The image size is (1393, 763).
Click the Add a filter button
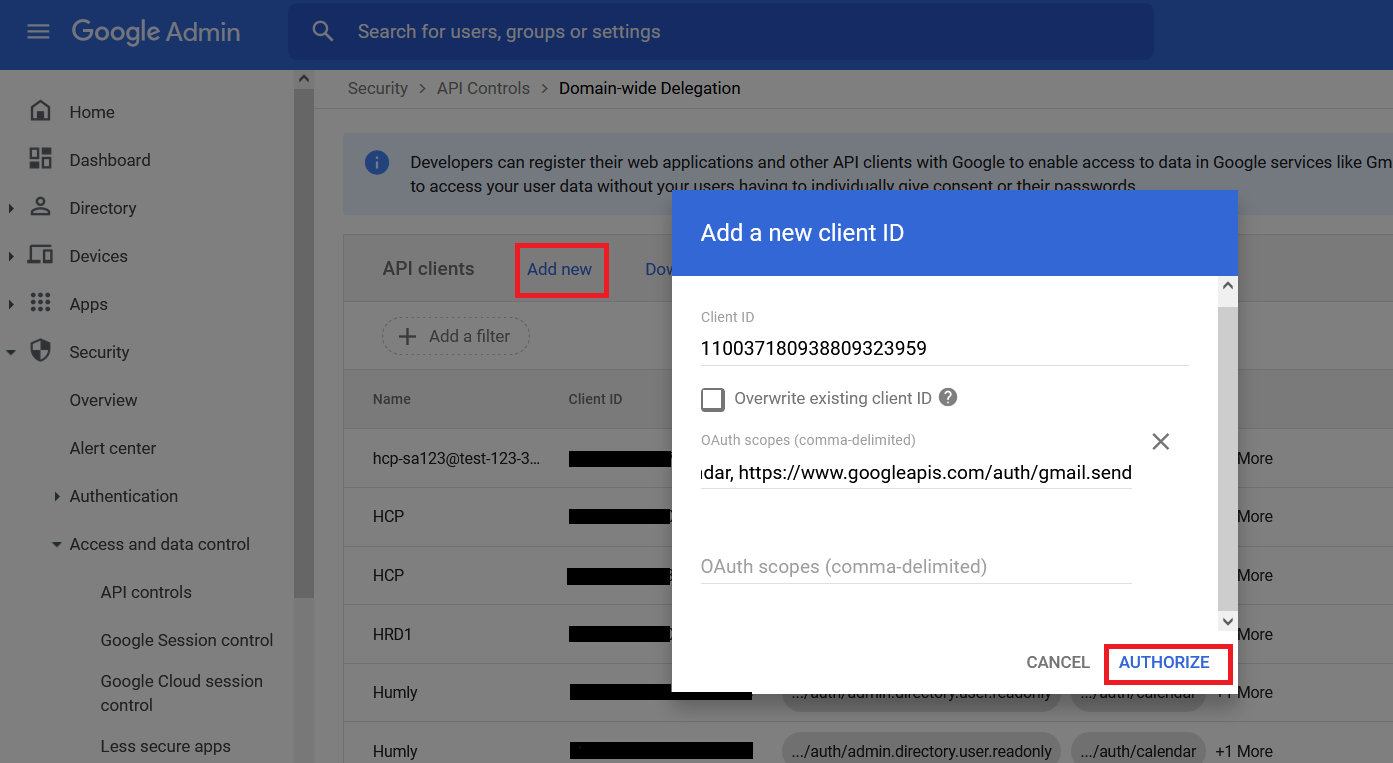point(456,335)
